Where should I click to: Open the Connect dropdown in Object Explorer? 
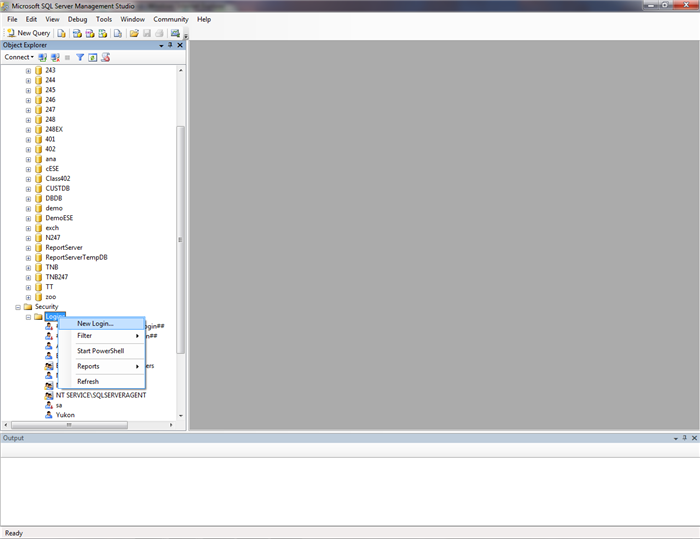pyautogui.click(x=19, y=57)
